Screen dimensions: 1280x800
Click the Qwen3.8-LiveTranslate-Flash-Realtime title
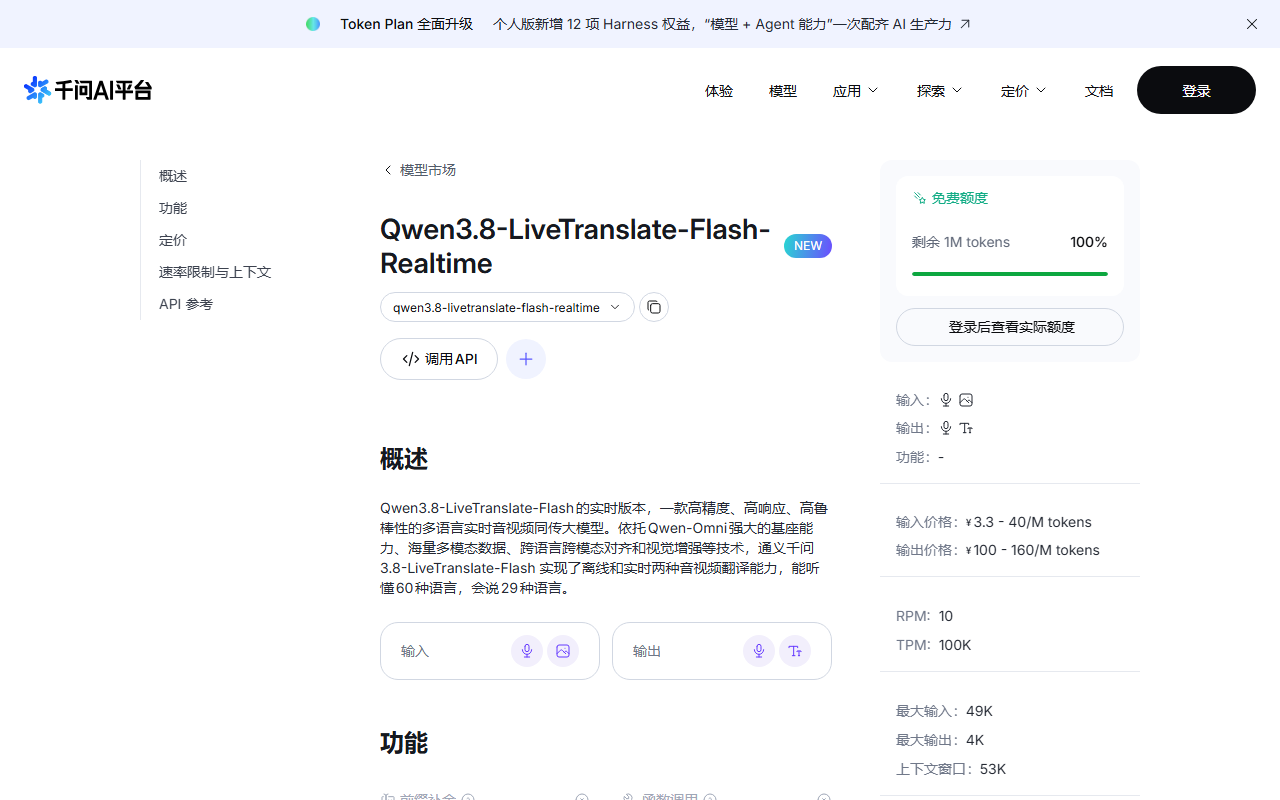pos(575,246)
